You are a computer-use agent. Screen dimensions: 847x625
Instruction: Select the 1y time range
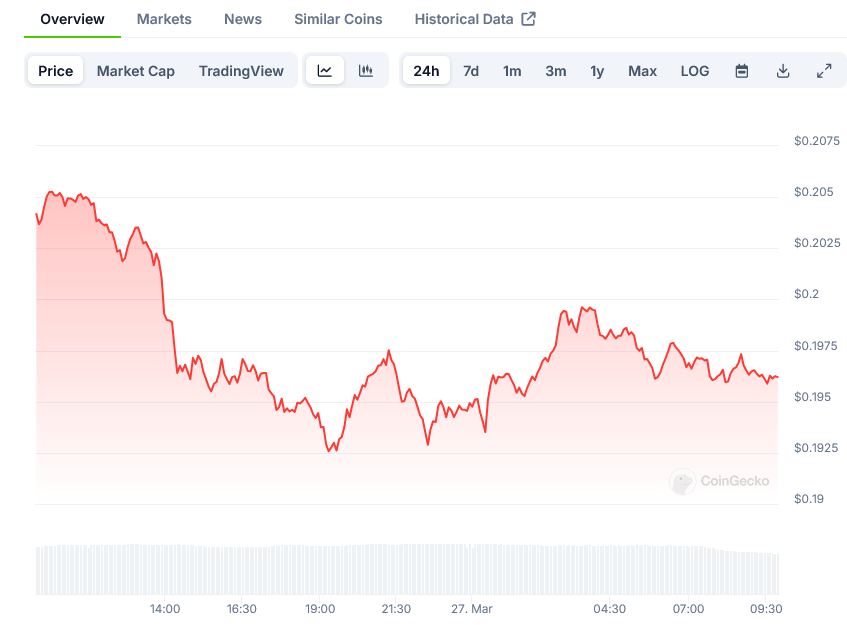(597, 71)
